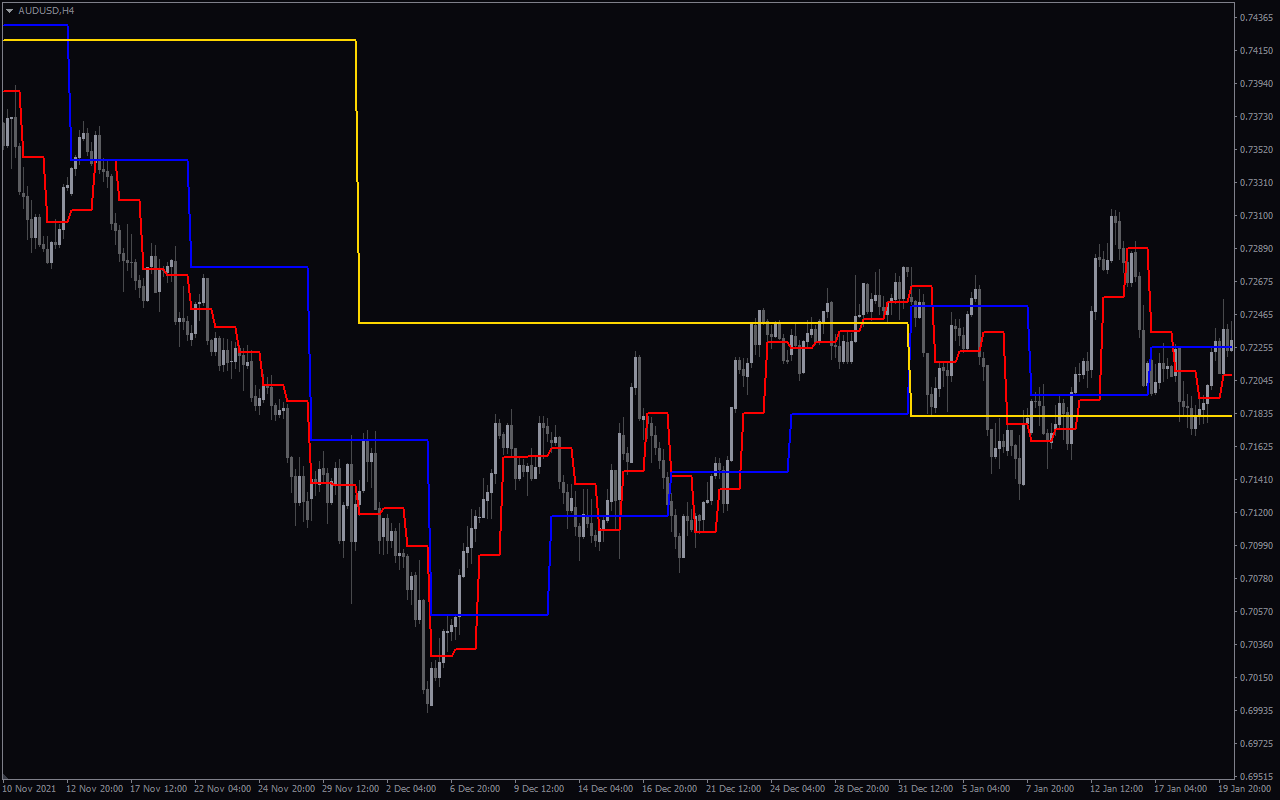The height and width of the screenshot is (800, 1280).
Task: Click the 14 Dec 04:00 time label
Action: pos(606,789)
